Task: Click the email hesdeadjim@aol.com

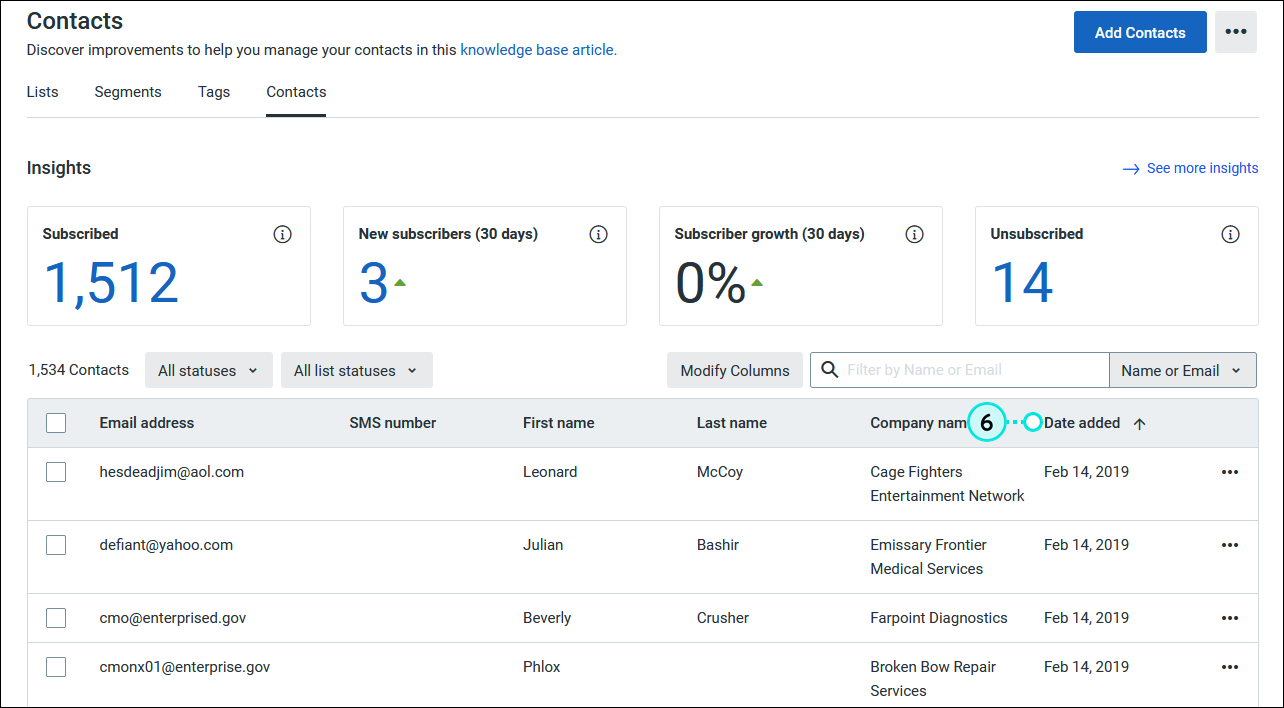Action: pos(172,472)
